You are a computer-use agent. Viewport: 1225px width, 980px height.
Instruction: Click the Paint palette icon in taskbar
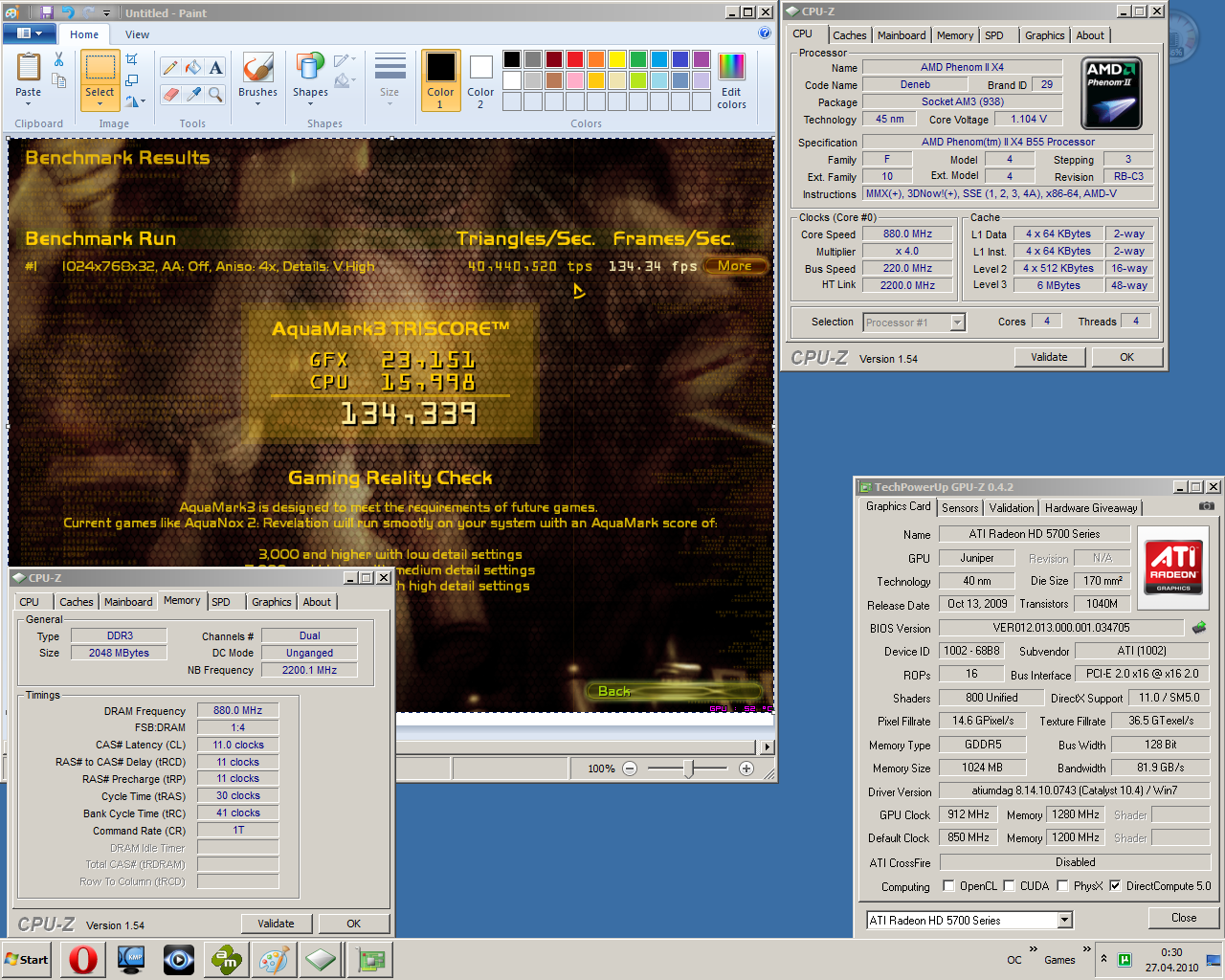274,959
